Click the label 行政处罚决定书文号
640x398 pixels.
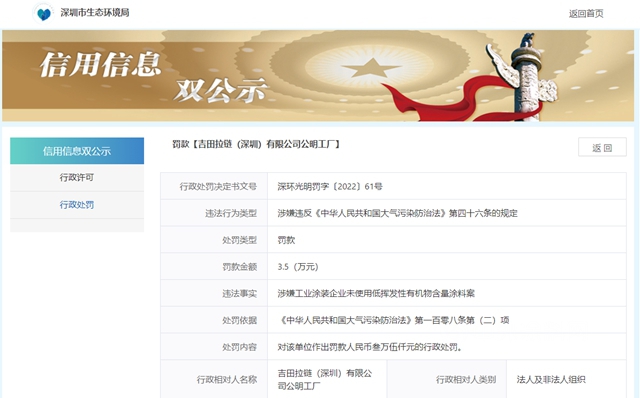[218, 187]
